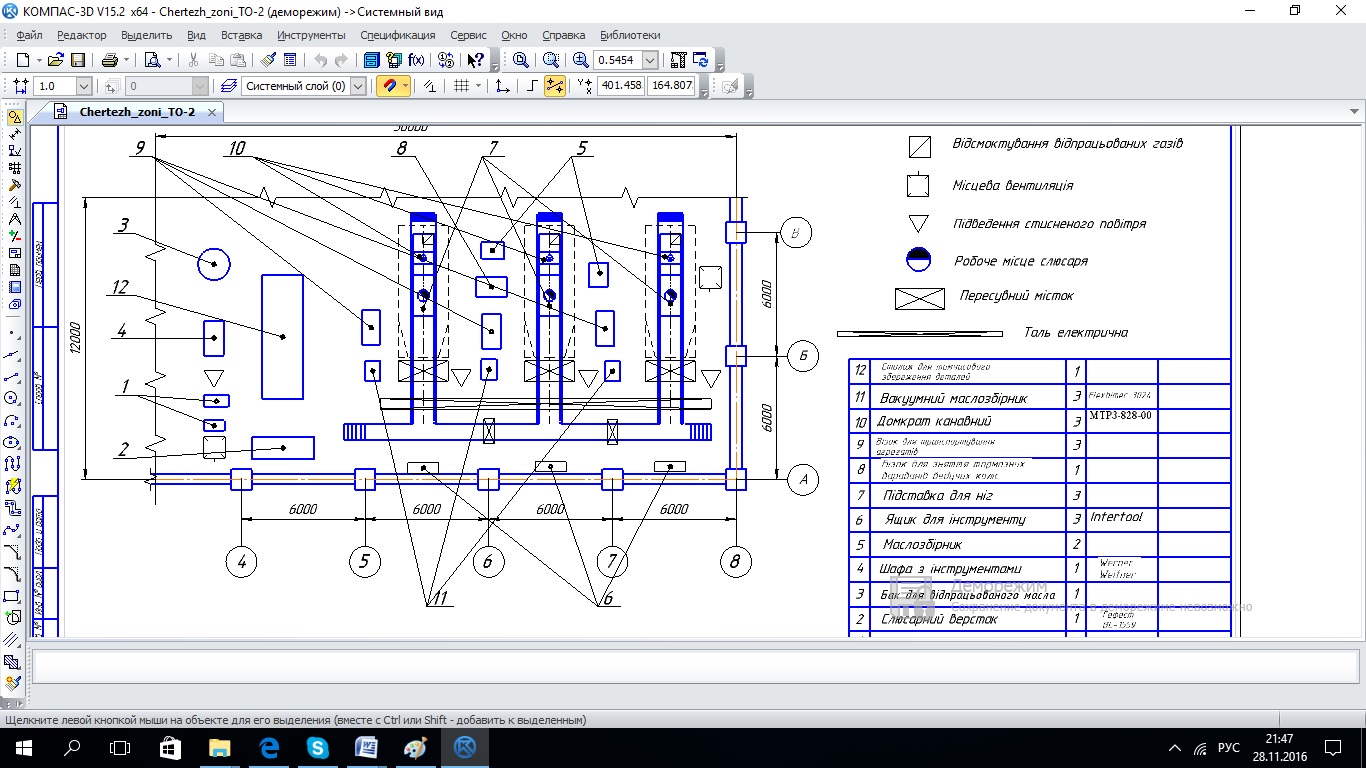Toggle orthogonal drawing mode
The height and width of the screenshot is (768, 1366).
(532, 86)
